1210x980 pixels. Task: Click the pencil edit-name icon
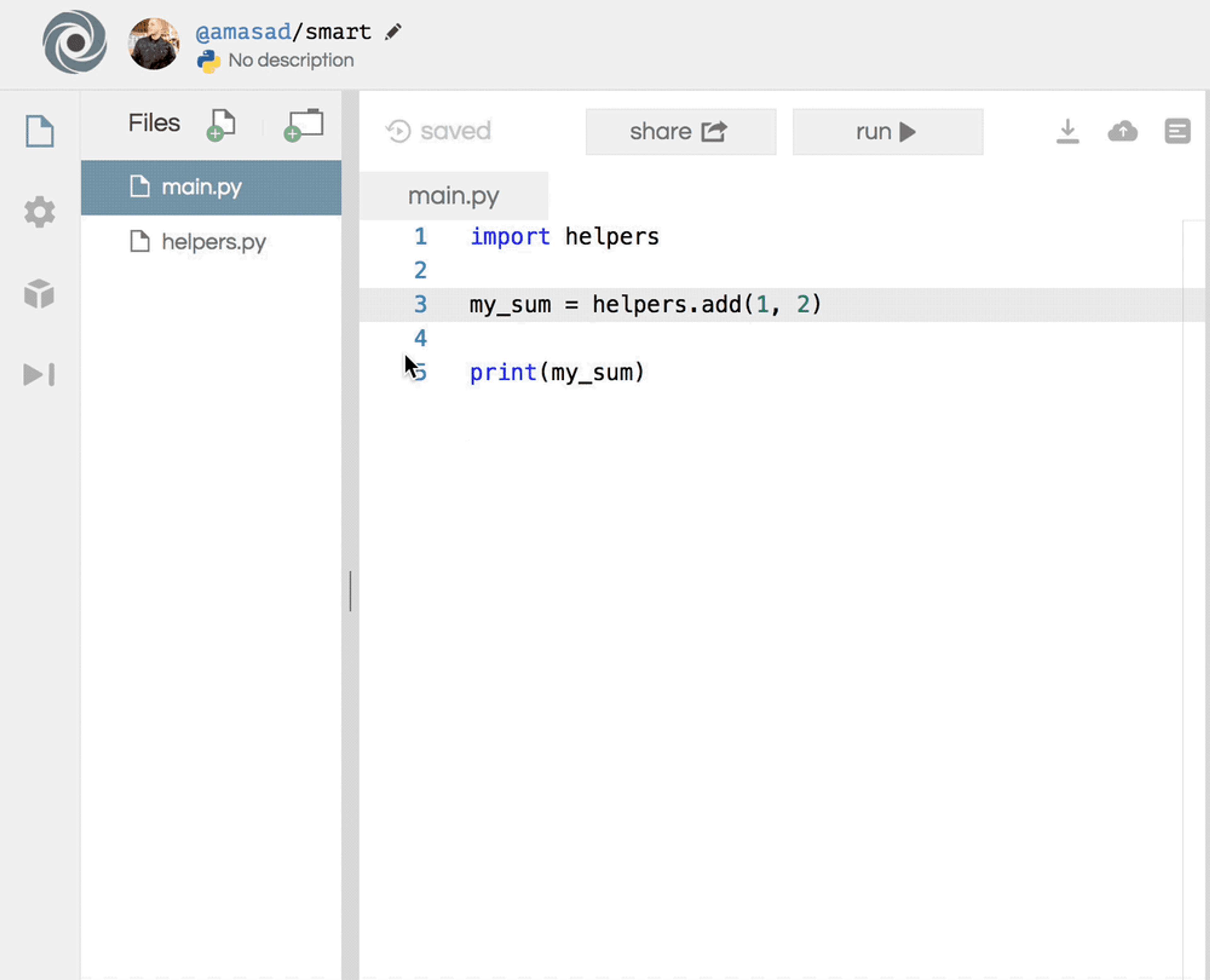[x=393, y=32]
